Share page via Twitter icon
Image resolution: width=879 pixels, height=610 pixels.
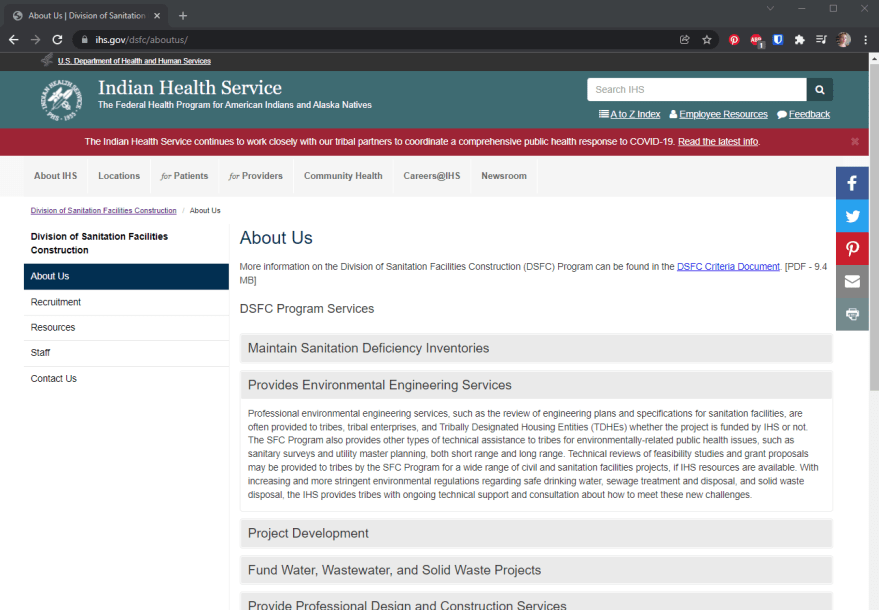(x=852, y=216)
